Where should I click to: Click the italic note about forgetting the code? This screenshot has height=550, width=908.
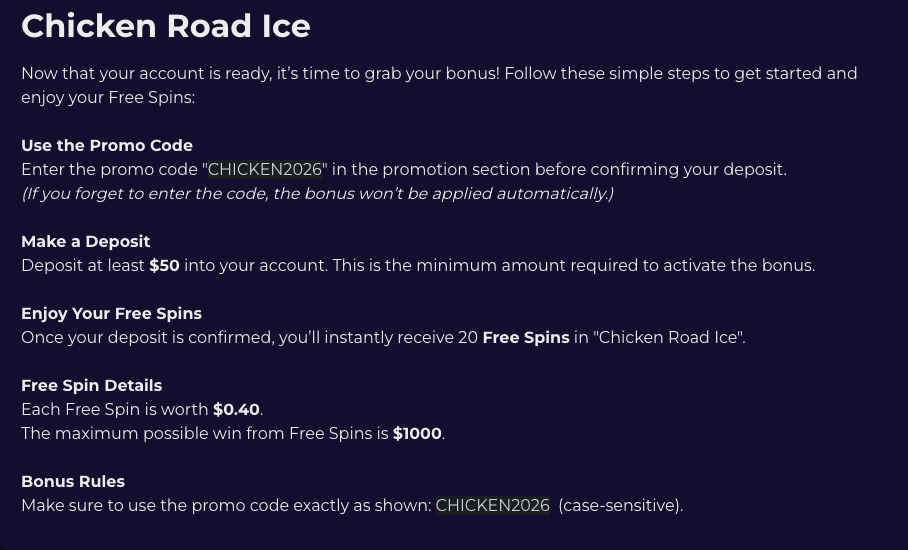[x=317, y=194]
